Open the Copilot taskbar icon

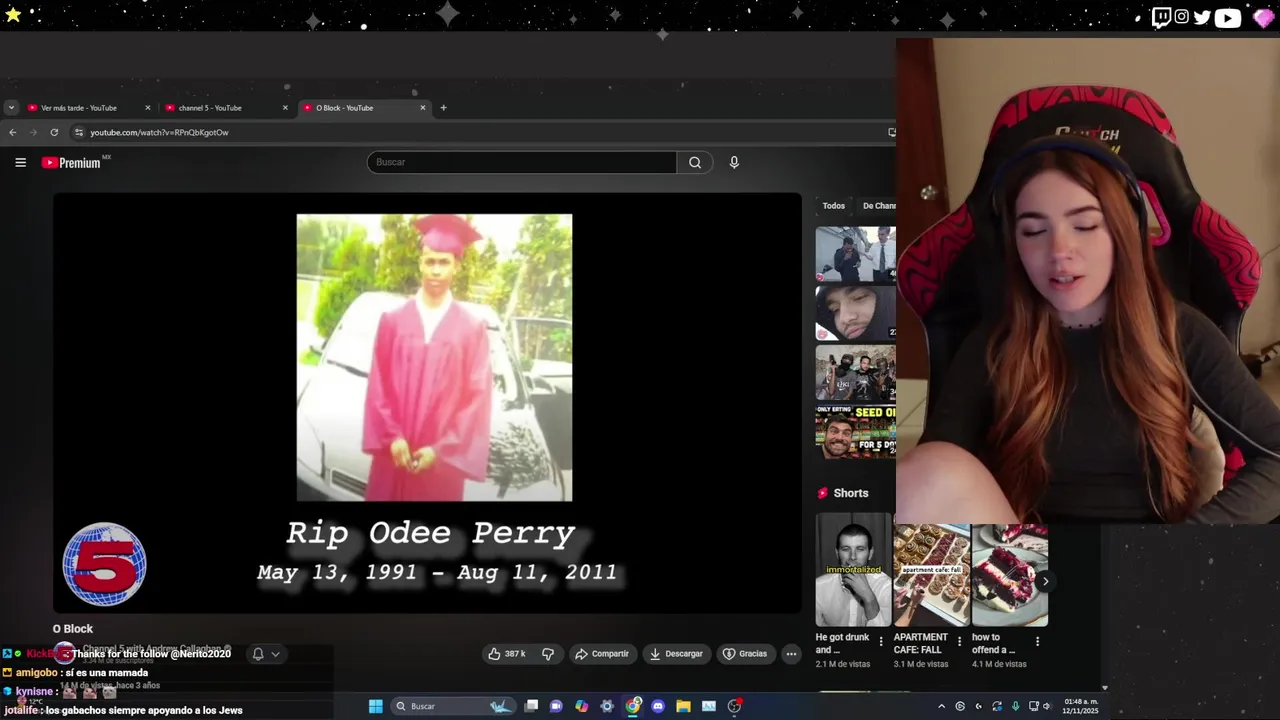(581, 706)
